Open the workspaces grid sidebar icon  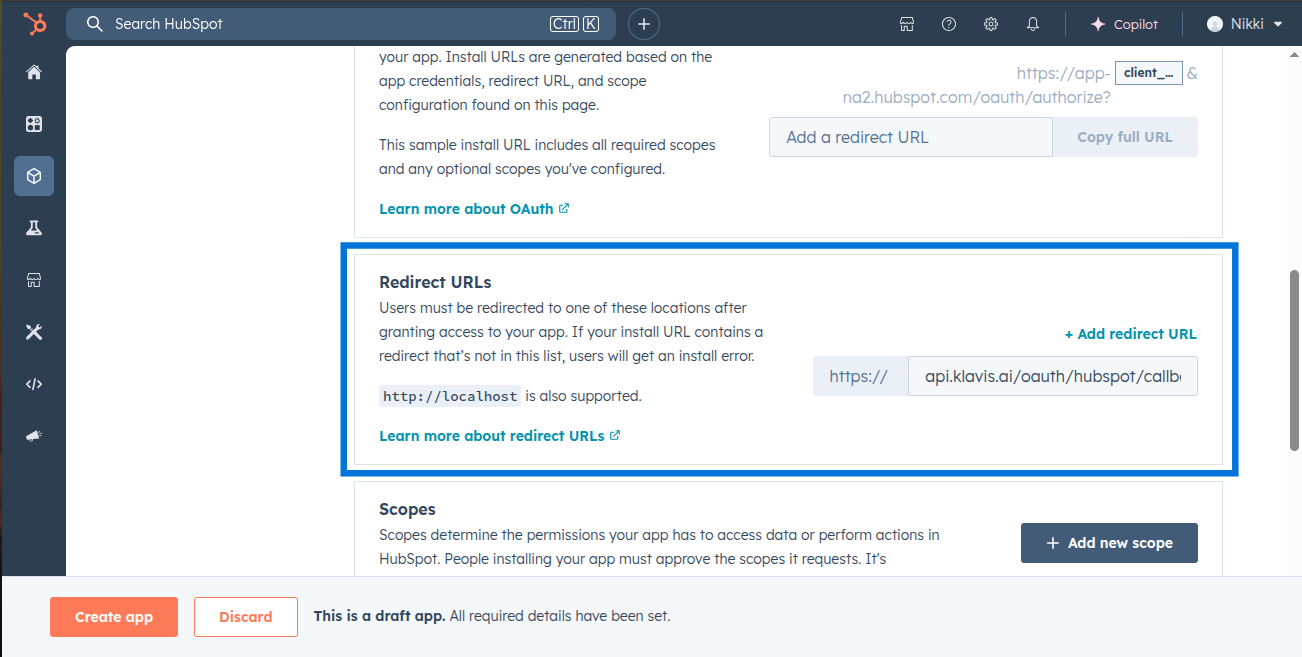click(x=34, y=124)
